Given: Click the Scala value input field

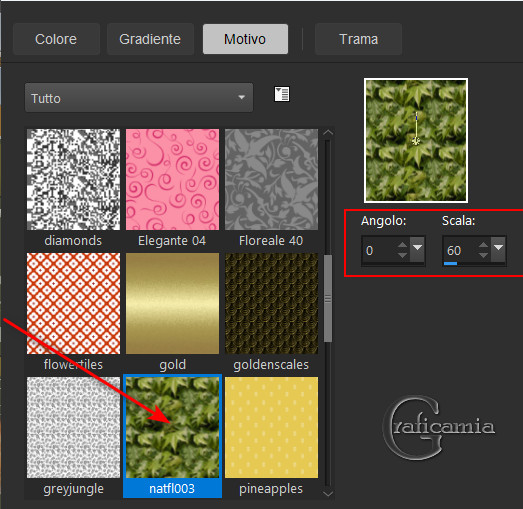Looking at the screenshot, I should click(460, 250).
